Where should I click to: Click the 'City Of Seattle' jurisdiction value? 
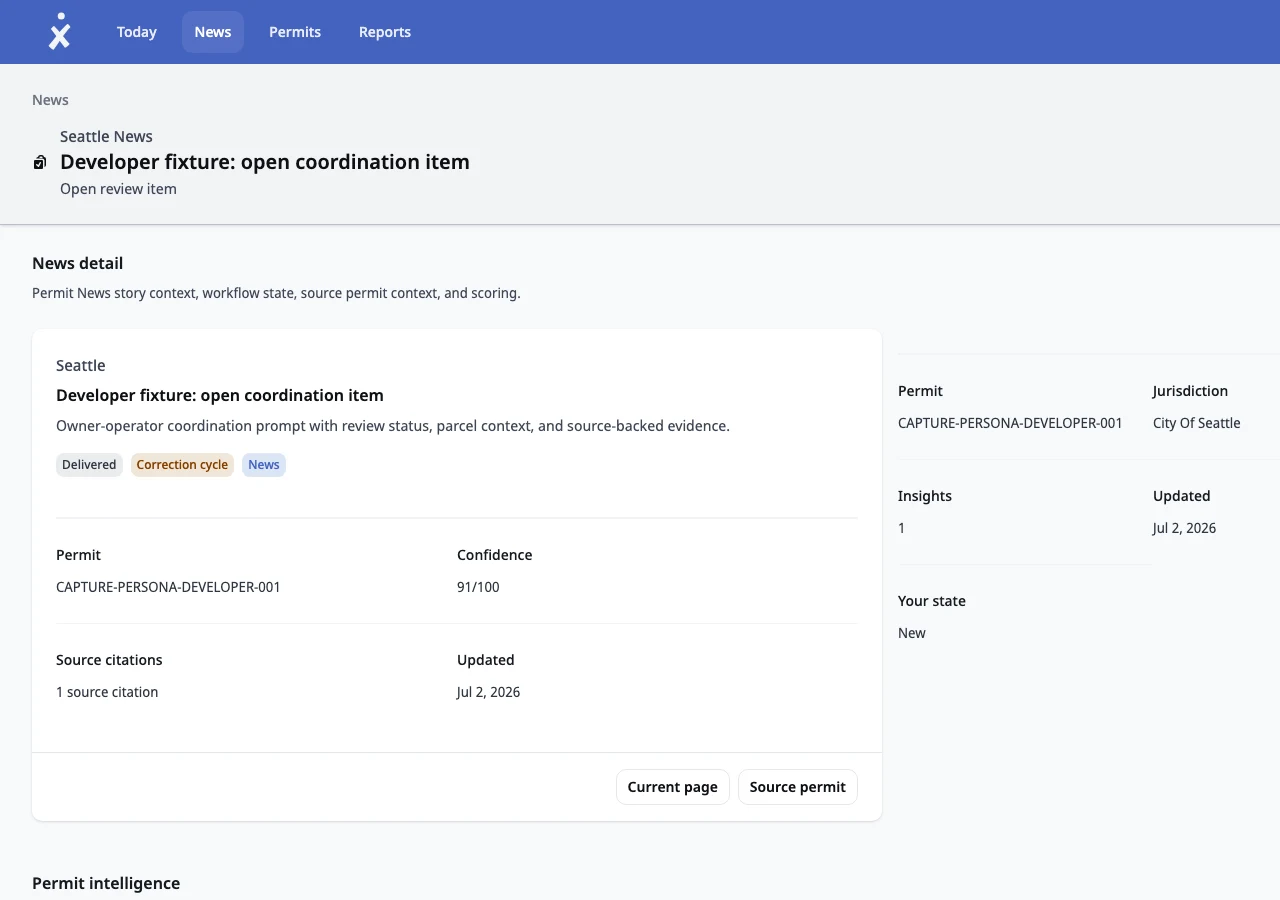tap(1197, 423)
